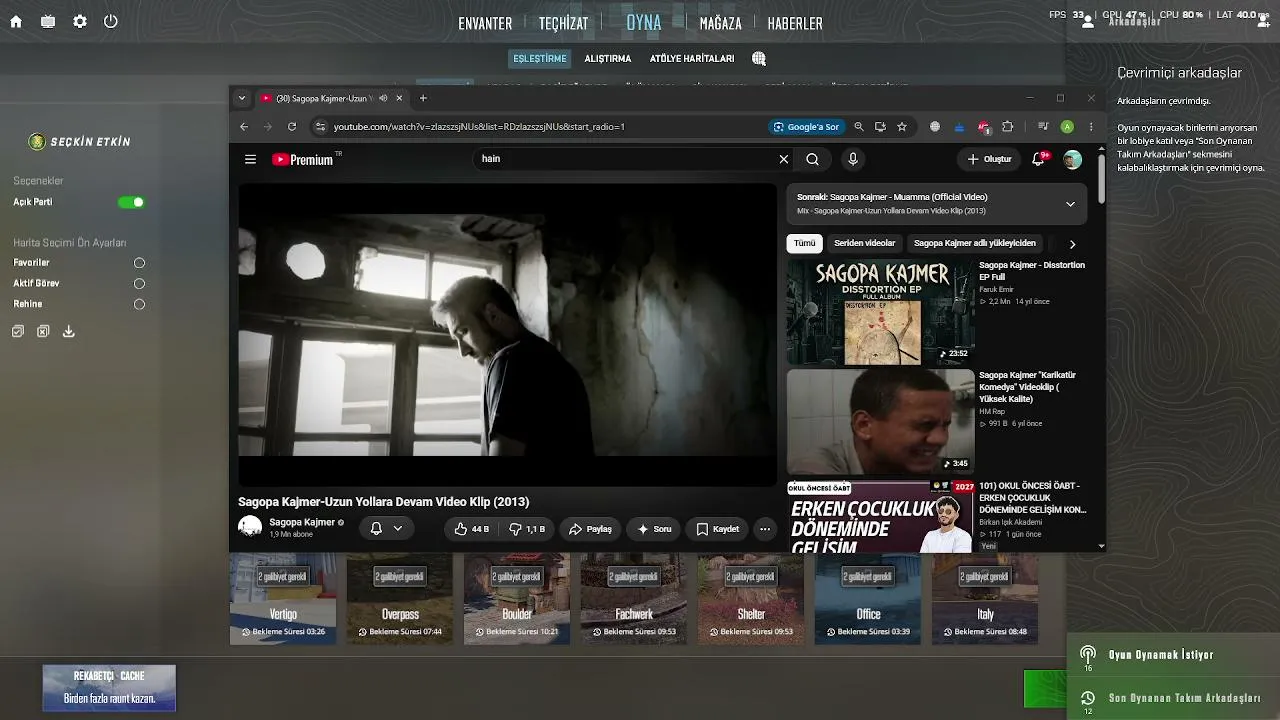1280x720 pixels.
Task: Reload the YouTube page
Action: [292, 127]
